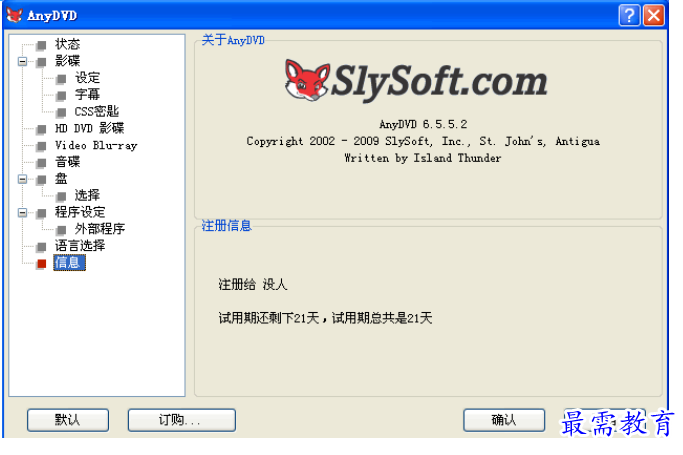
Task: Open the 外部程序 entry
Action: pos(100,229)
